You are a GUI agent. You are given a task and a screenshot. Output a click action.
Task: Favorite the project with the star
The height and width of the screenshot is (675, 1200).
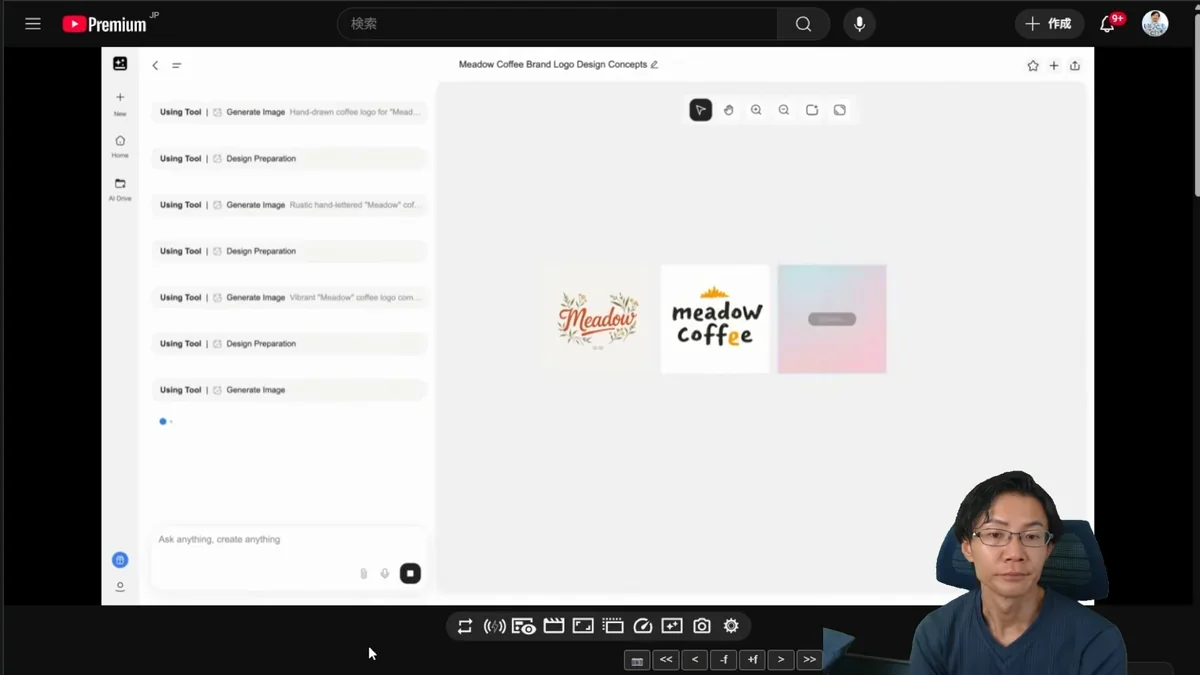point(1033,66)
